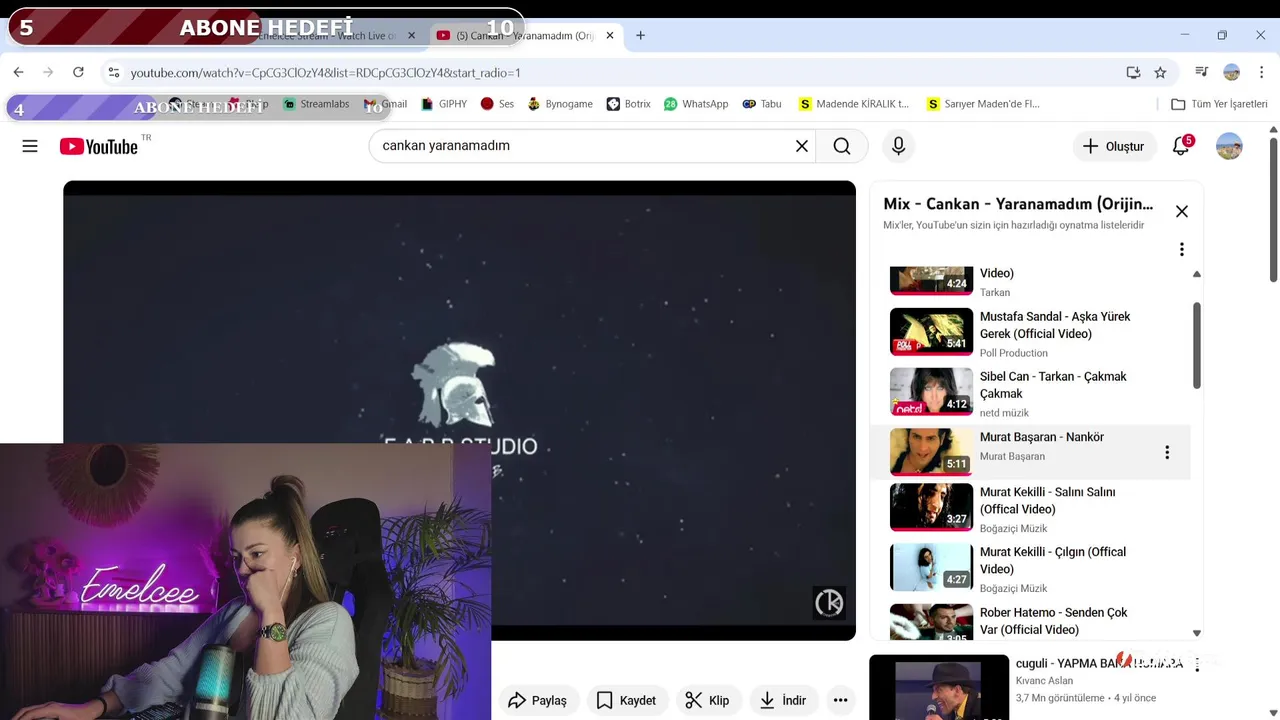Click the İndir download button
The width and height of the screenshot is (1280, 720).
point(784,700)
